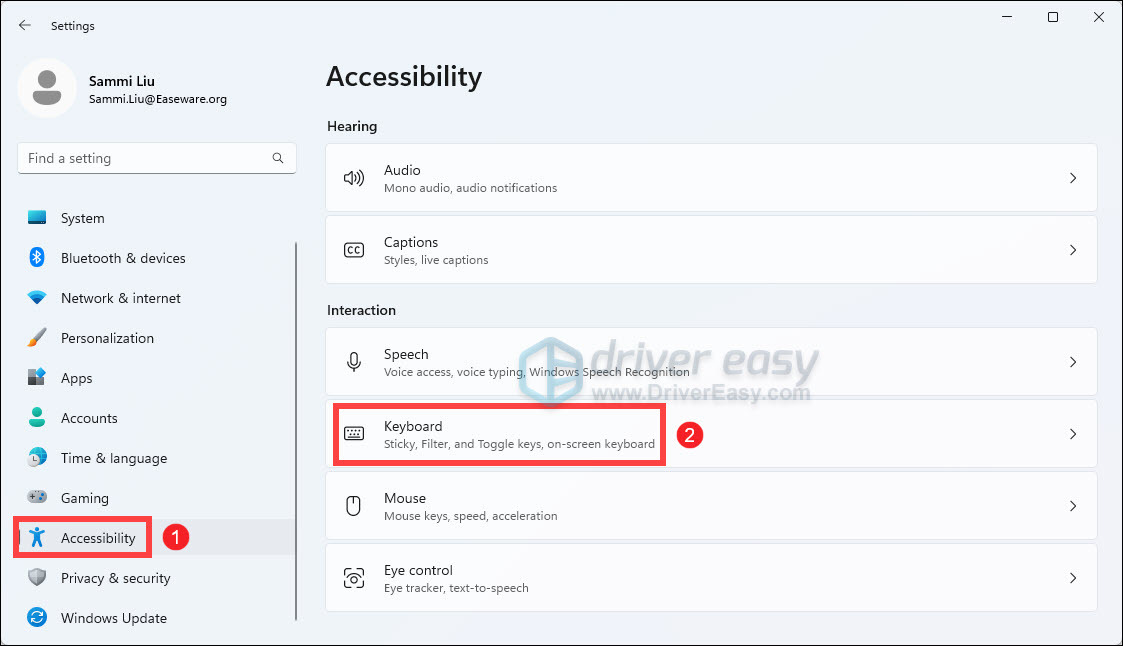Viewport: 1123px width, 646px height.
Task: Expand the Eye control chevron
Action: coord(1072,578)
